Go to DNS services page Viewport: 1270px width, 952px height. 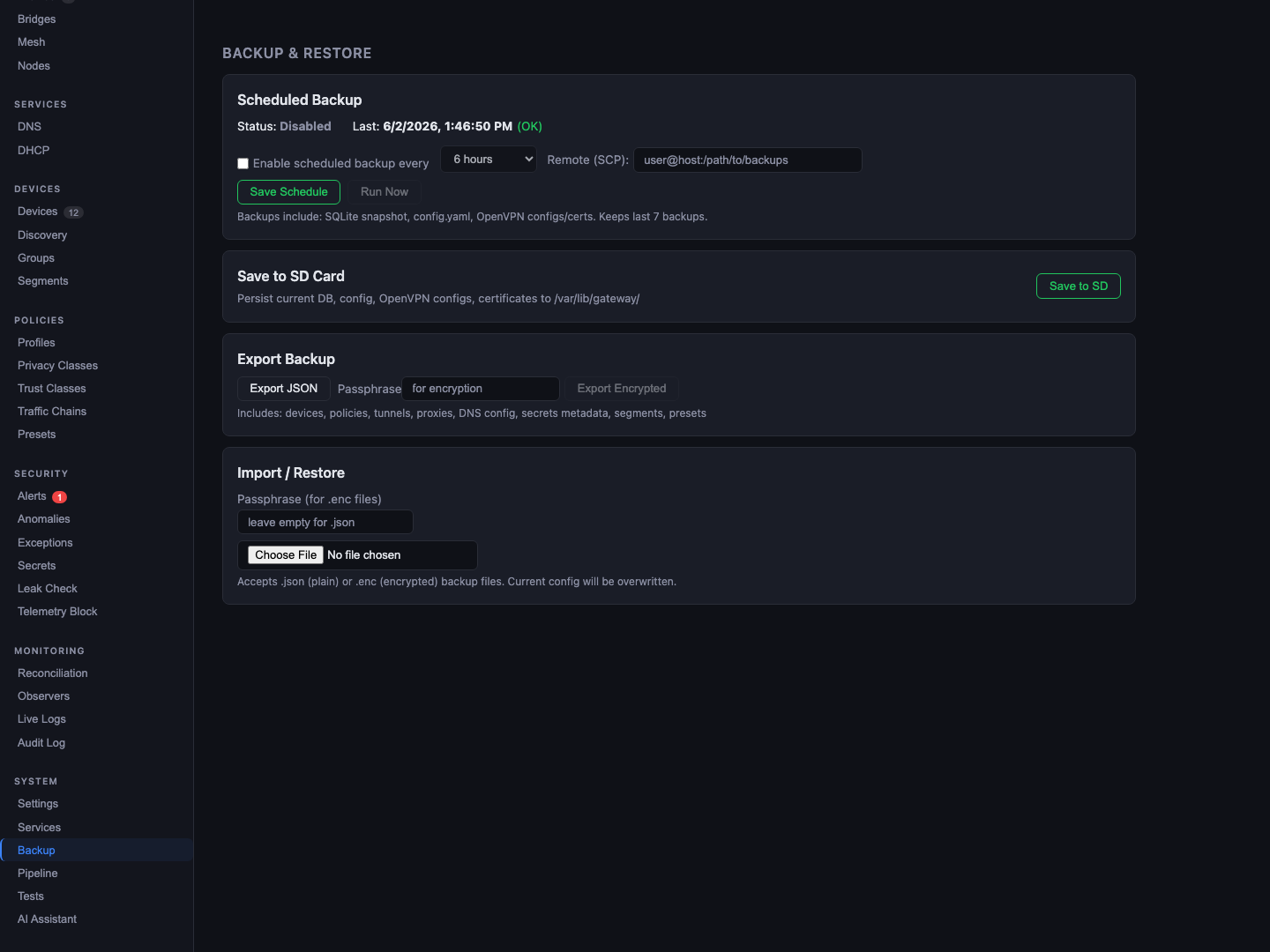click(29, 127)
